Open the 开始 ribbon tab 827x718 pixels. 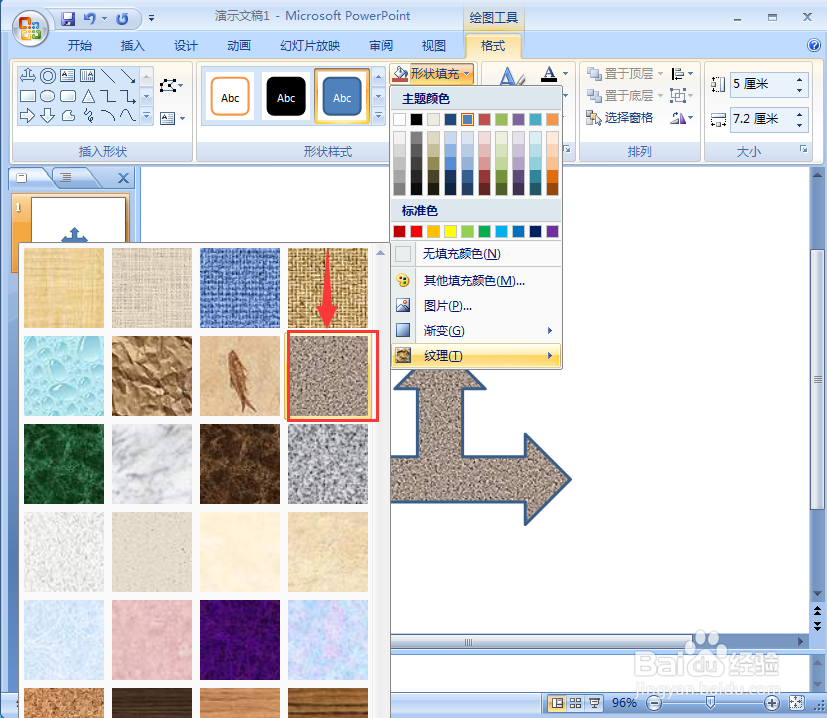click(x=80, y=46)
